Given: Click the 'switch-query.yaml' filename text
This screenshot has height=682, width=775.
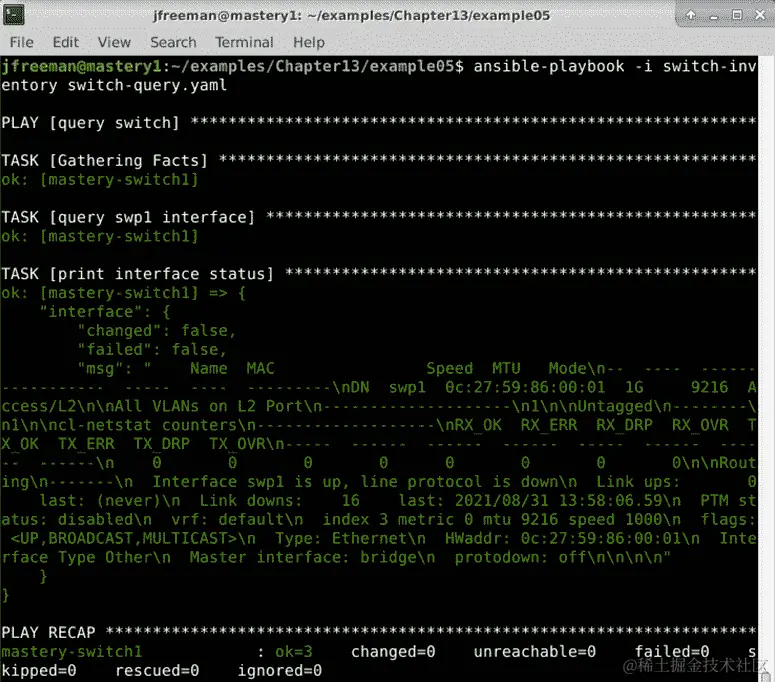Looking at the screenshot, I should (x=147, y=85).
